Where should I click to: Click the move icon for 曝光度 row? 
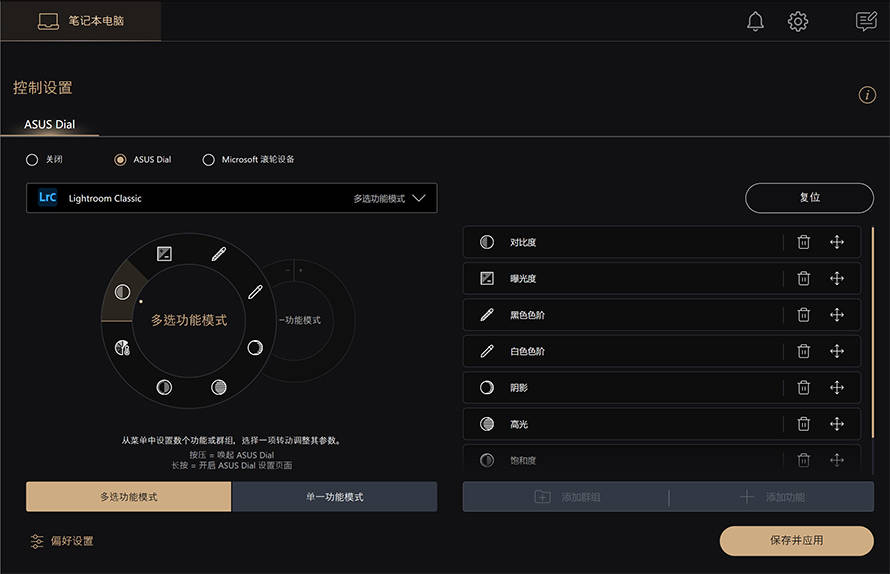pyautogui.click(x=837, y=279)
